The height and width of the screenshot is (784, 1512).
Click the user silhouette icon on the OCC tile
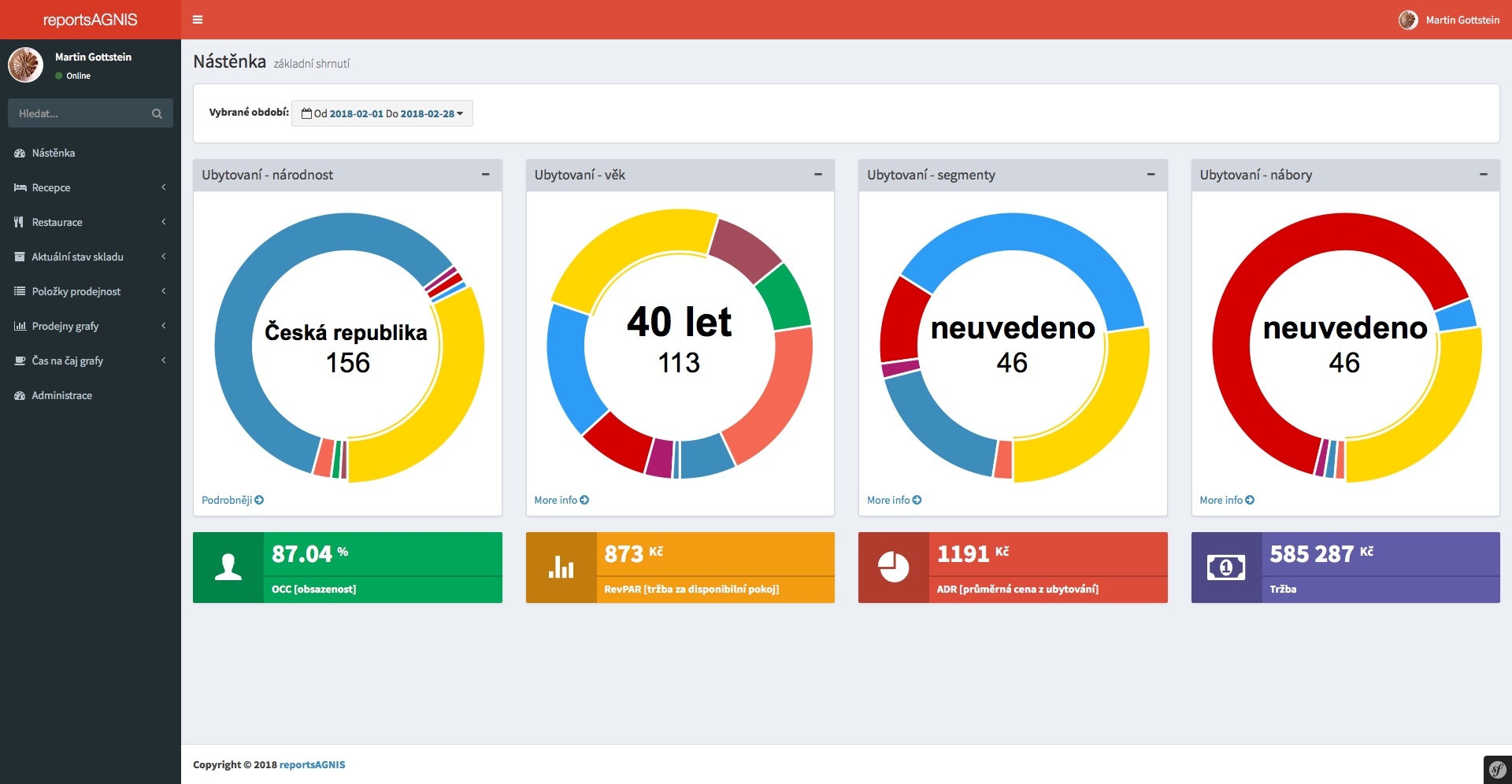click(228, 568)
